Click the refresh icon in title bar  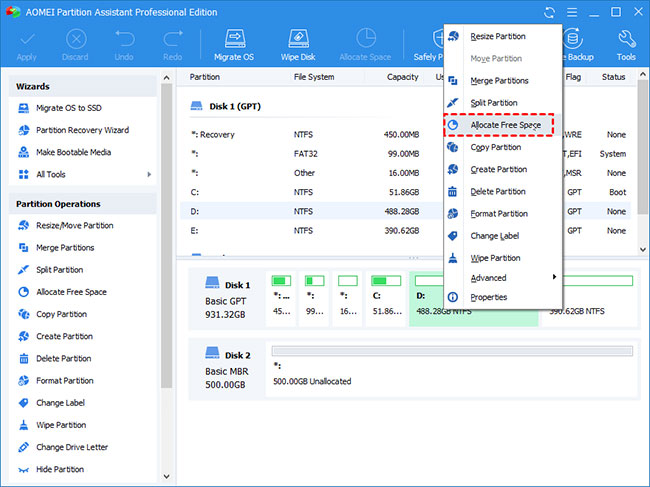pos(549,12)
